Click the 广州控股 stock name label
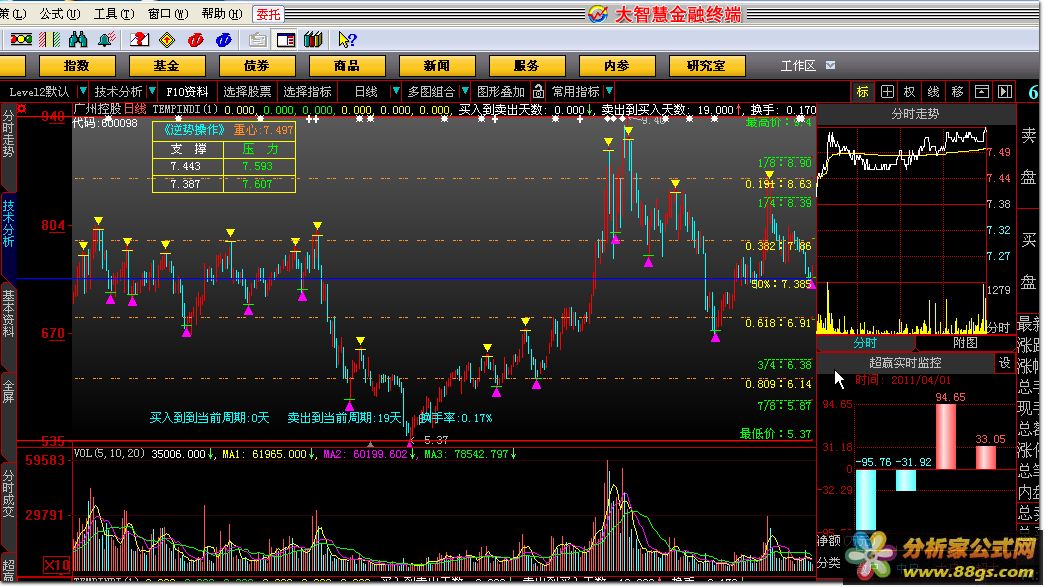The width and height of the screenshot is (1045, 587). [x=98, y=109]
